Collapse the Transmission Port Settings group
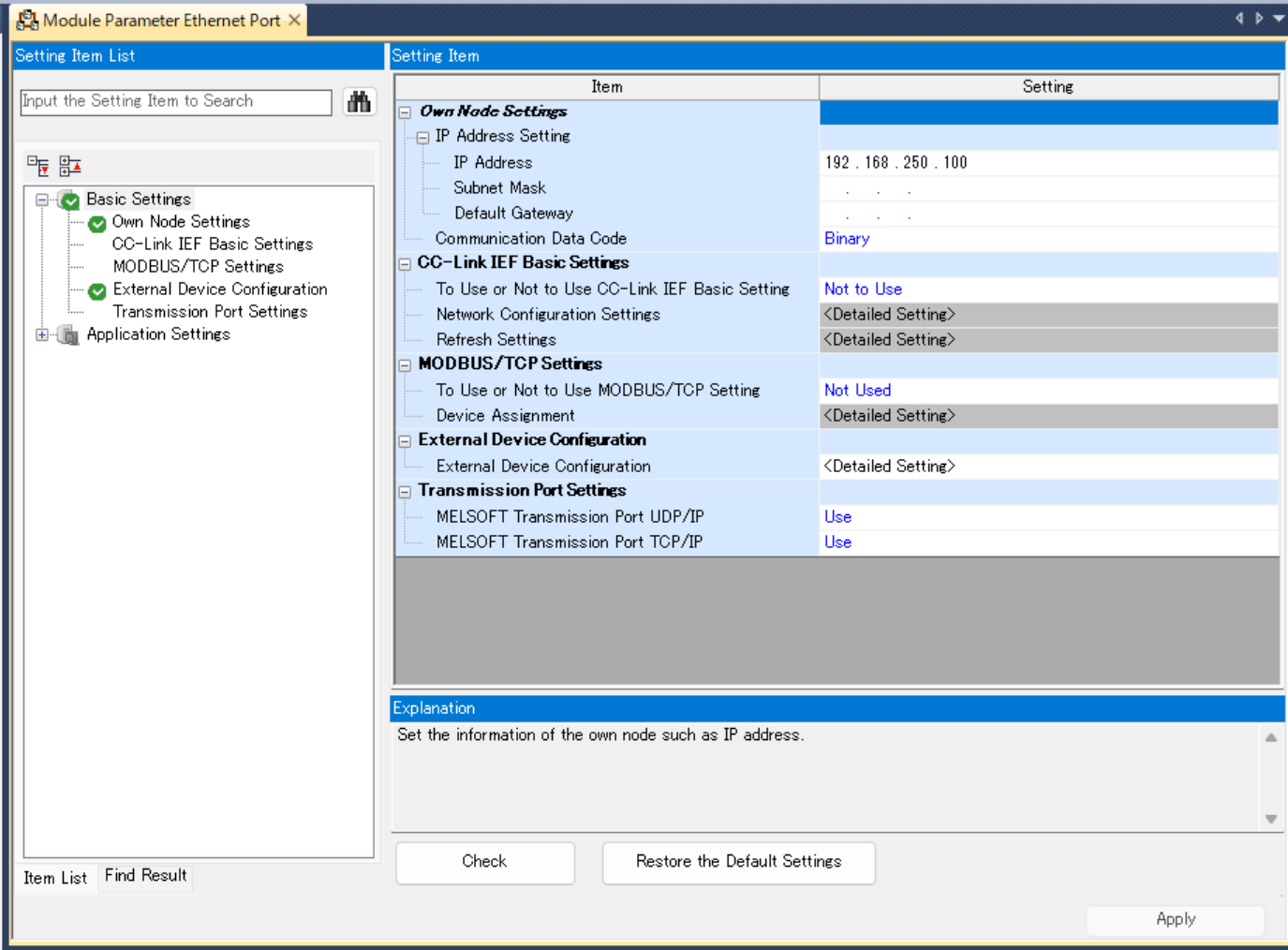Image resolution: width=1288 pixels, height=950 pixels. [405, 492]
